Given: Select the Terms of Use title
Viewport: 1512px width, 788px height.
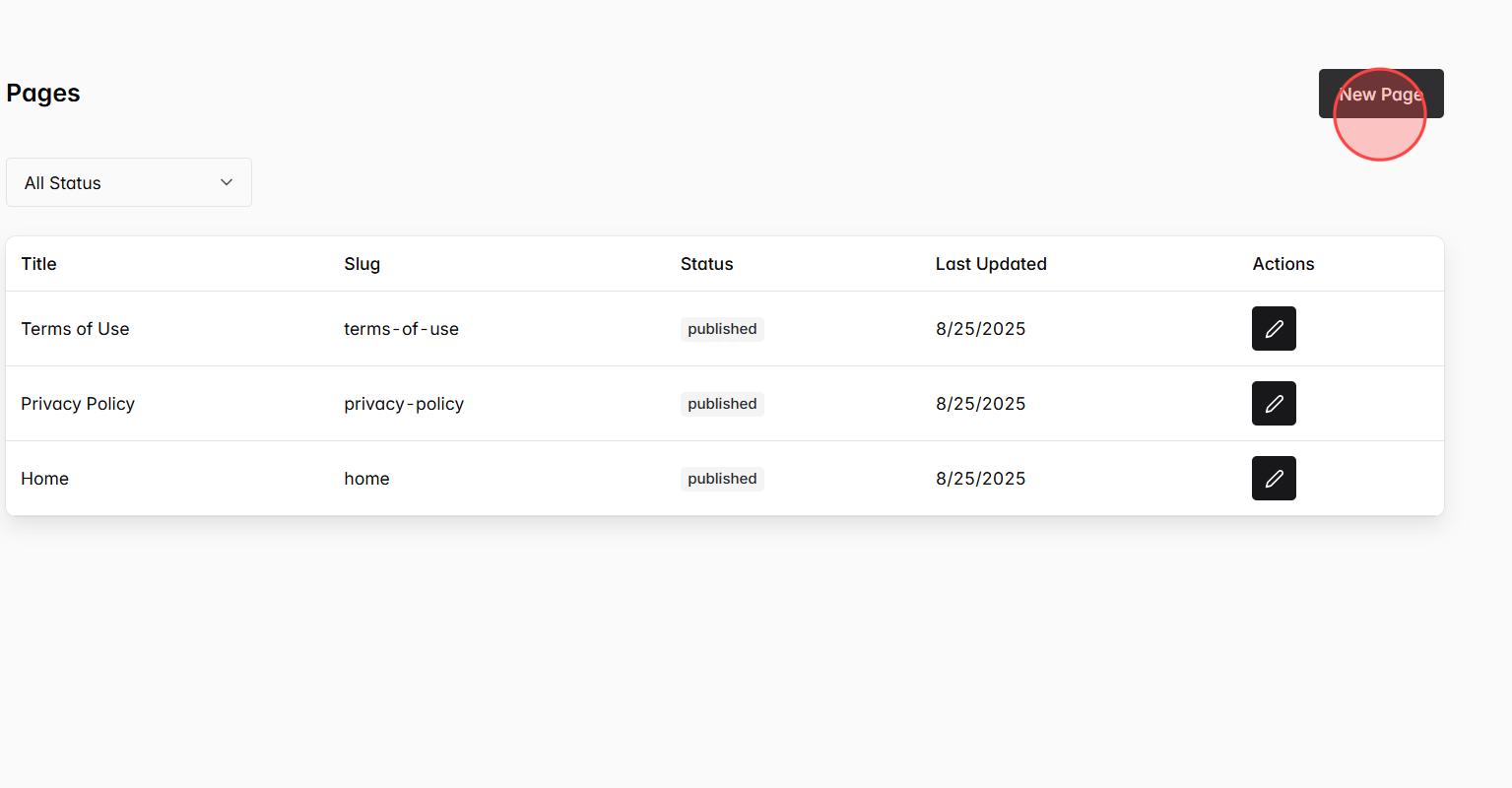Looking at the screenshot, I should coord(75,328).
